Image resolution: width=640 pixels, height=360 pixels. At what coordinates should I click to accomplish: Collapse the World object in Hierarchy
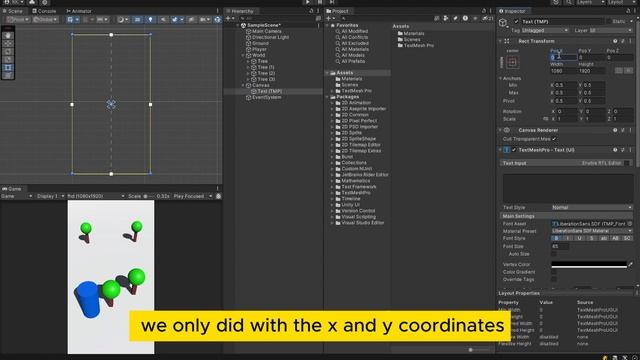point(243,56)
